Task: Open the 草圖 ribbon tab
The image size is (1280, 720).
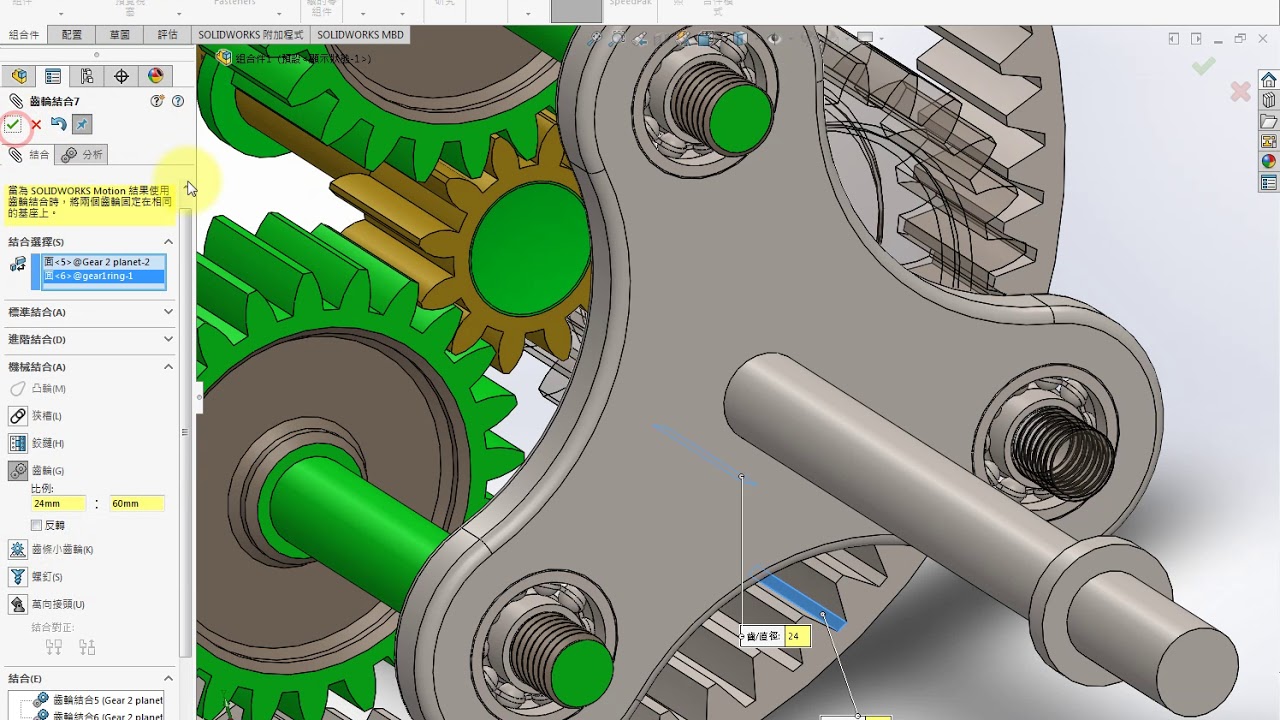Action: [x=120, y=34]
